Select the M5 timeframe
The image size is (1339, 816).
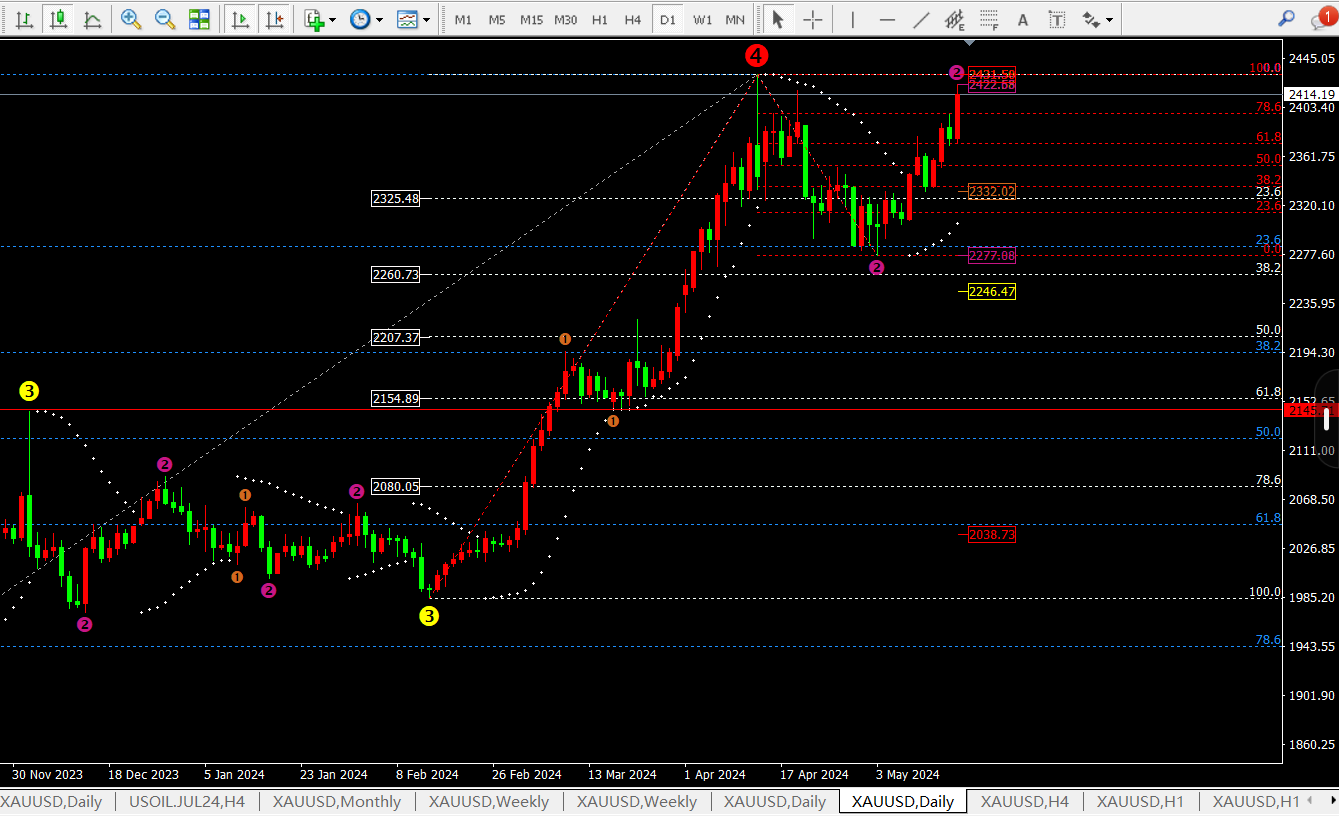tap(497, 19)
